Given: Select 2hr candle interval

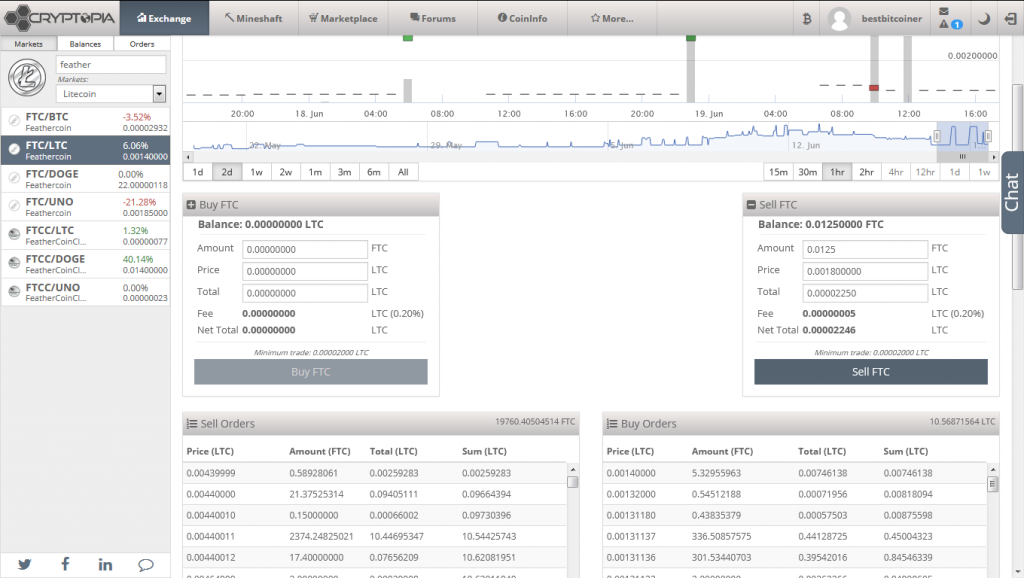Looking at the screenshot, I should (866, 172).
